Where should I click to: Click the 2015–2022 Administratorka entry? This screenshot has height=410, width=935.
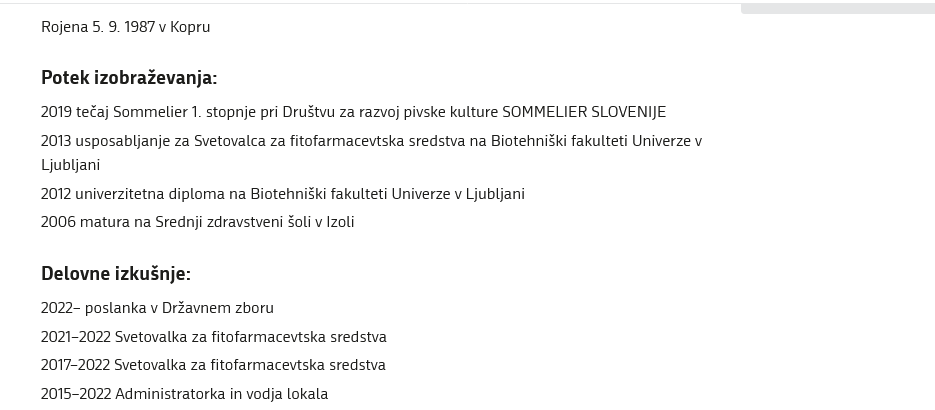[x=184, y=394]
